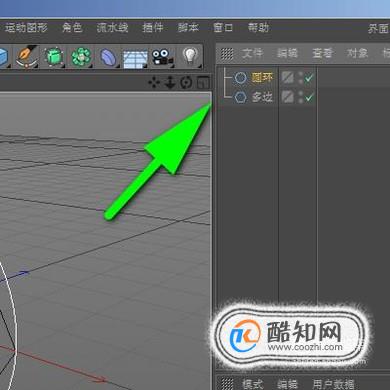Click the green array modeling object icon

81,56
